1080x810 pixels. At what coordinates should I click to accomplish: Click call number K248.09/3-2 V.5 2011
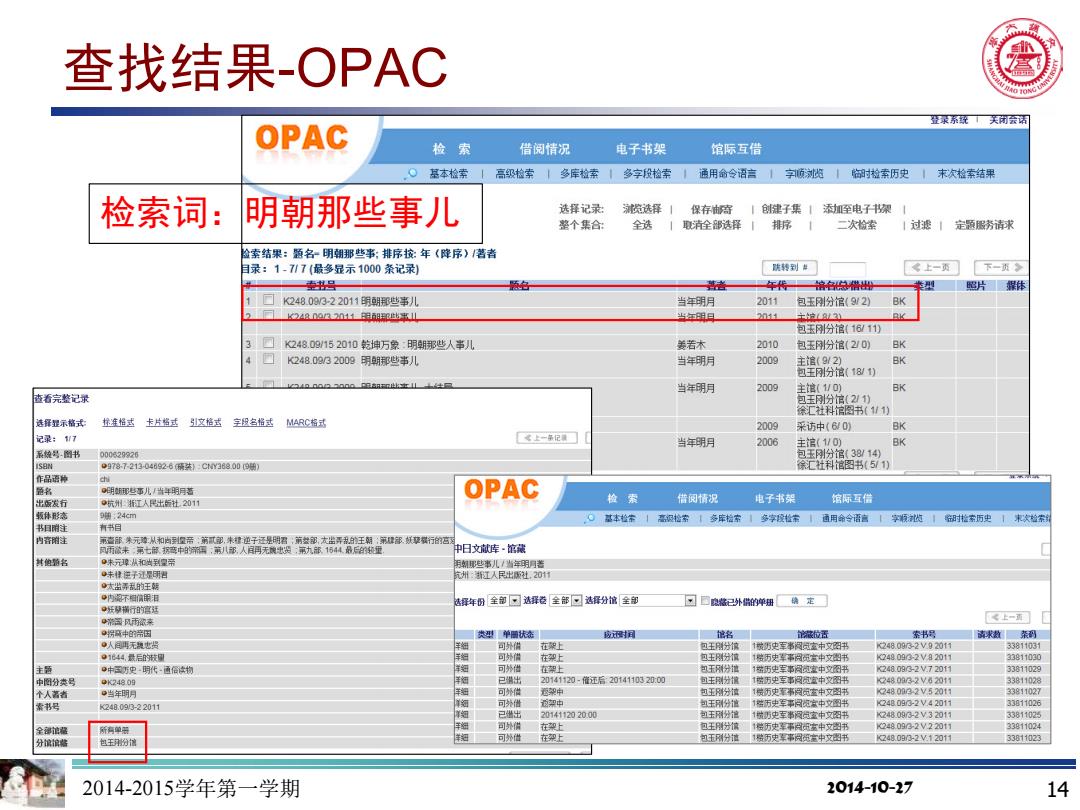914,692
